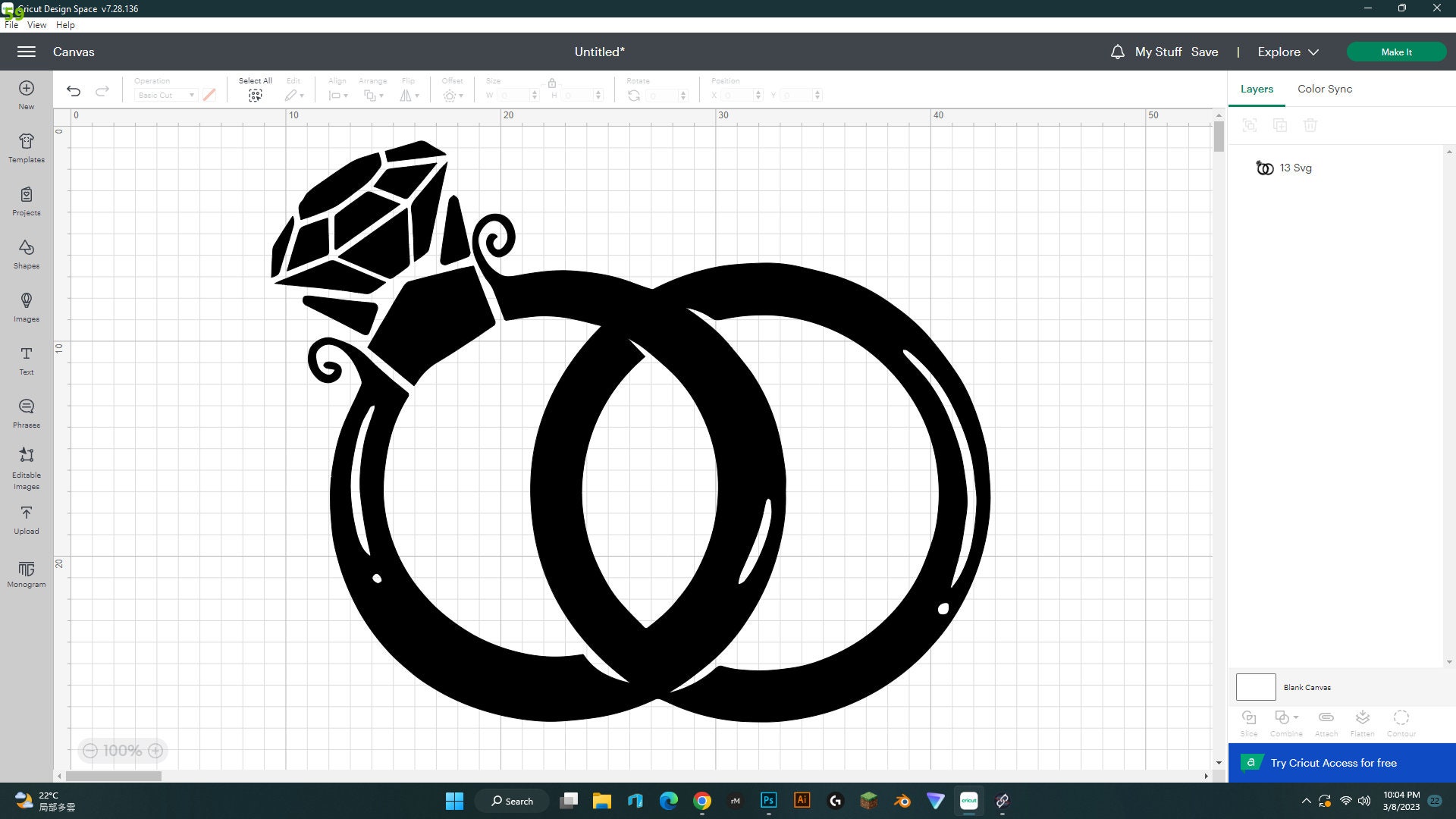Screen dimensions: 1456x819
Task: Open the Upload panel
Action: pos(26,519)
